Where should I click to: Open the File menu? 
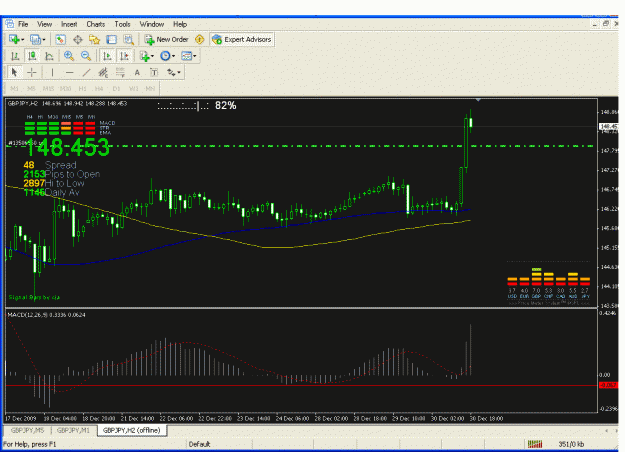pyautogui.click(x=23, y=24)
